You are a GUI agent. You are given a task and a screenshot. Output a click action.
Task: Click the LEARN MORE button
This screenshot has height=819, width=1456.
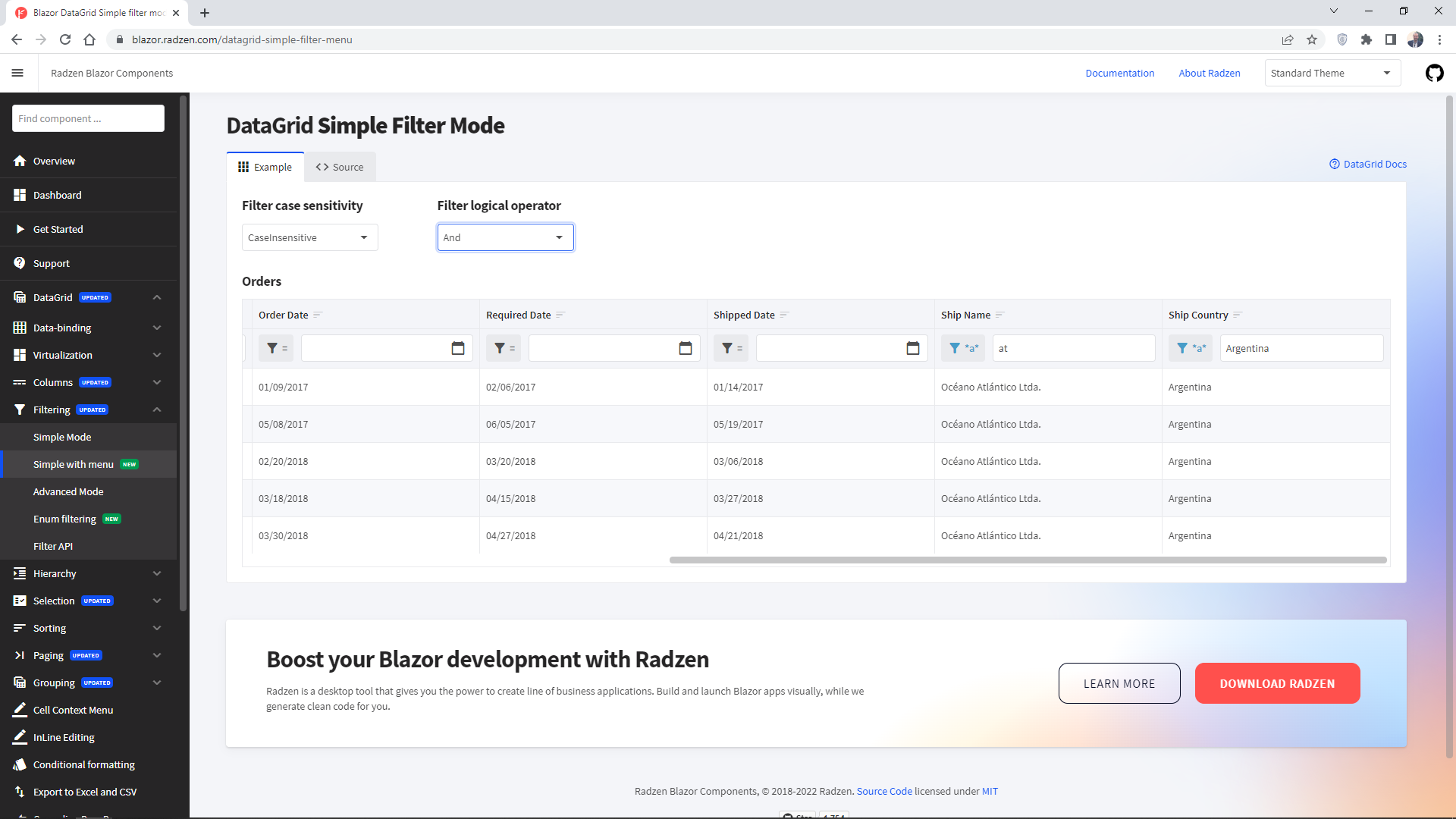point(1119,683)
